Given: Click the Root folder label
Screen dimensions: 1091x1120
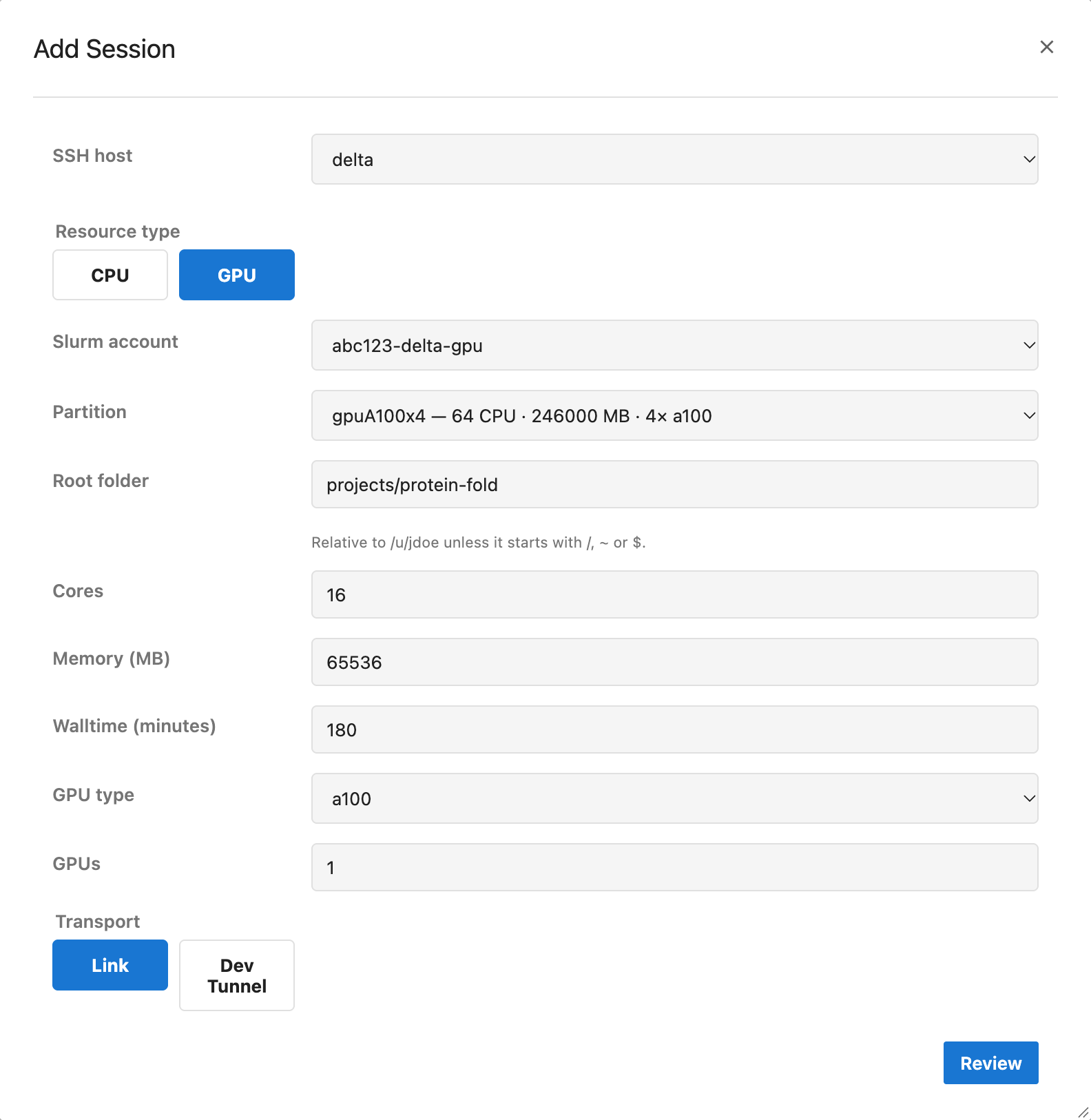Looking at the screenshot, I should [101, 481].
